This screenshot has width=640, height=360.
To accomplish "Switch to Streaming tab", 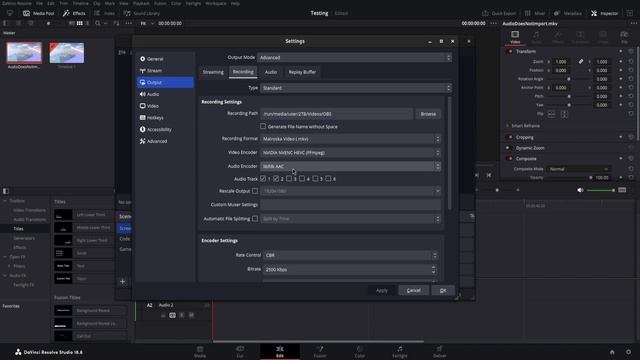I will 213,72.
